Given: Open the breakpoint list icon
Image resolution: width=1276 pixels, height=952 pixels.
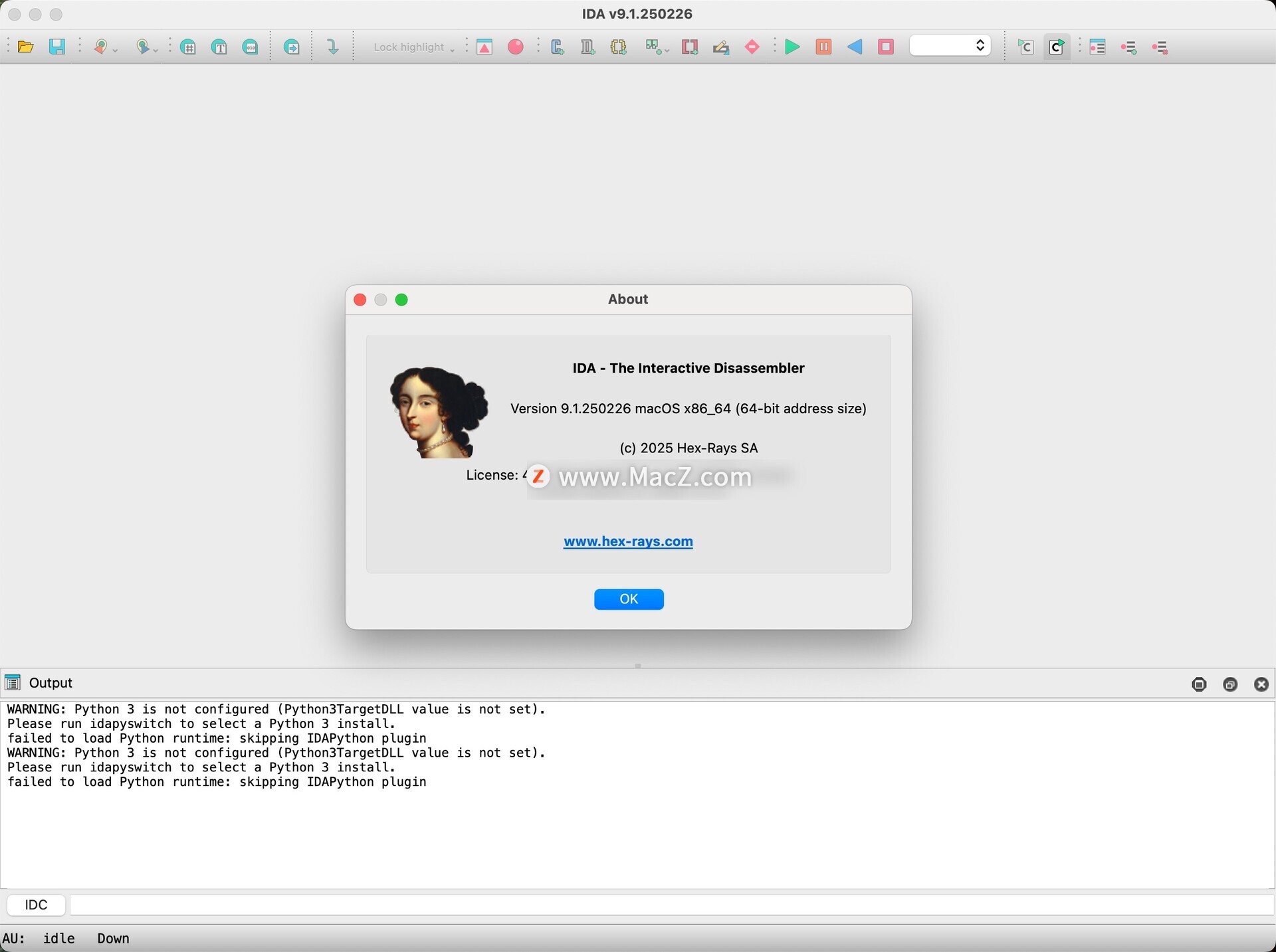Looking at the screenshot, I should point(1097,47).
